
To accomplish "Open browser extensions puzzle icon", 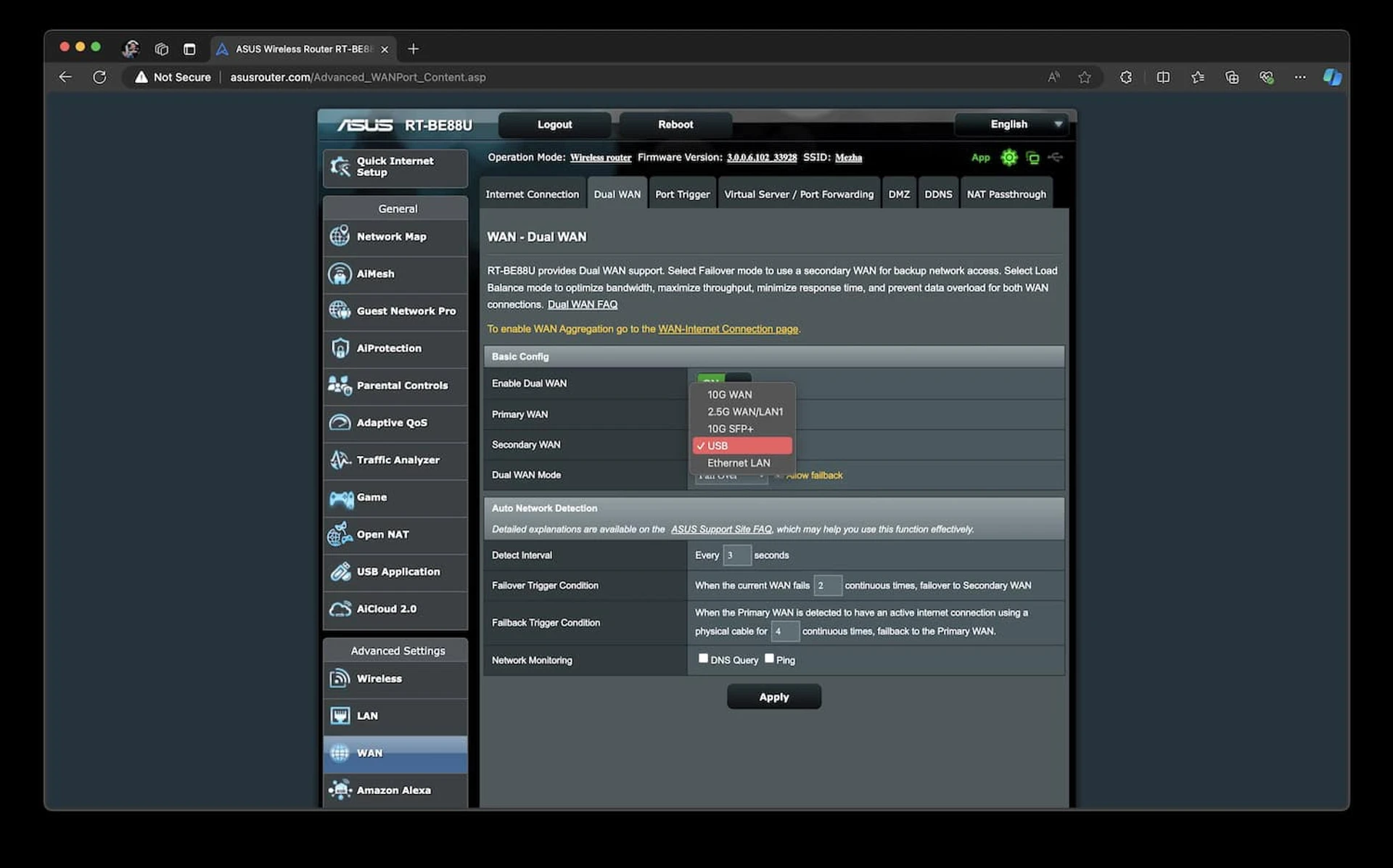I will [1125, 77].
